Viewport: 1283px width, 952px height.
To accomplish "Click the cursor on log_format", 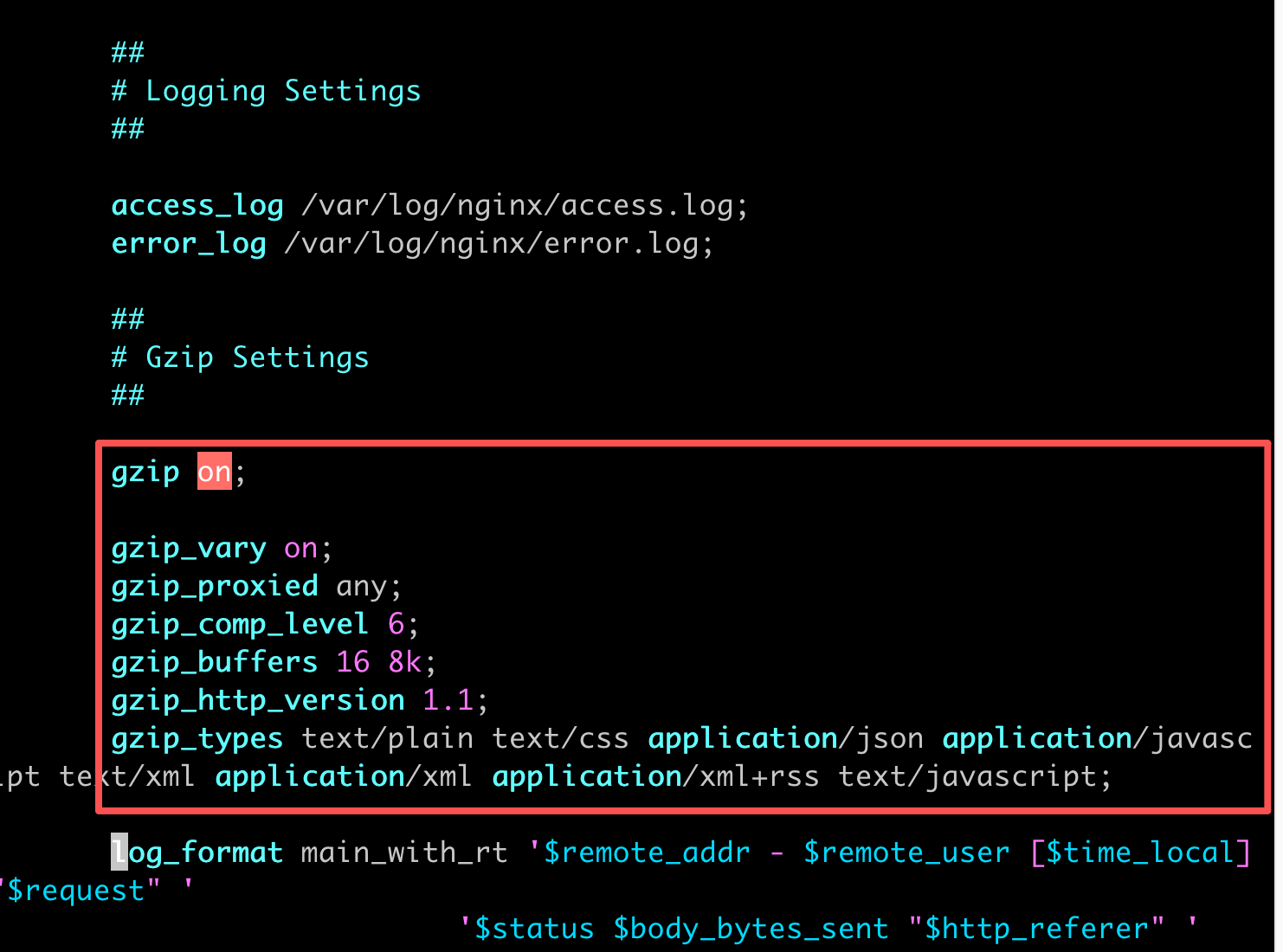I will [x=119, y=852].
